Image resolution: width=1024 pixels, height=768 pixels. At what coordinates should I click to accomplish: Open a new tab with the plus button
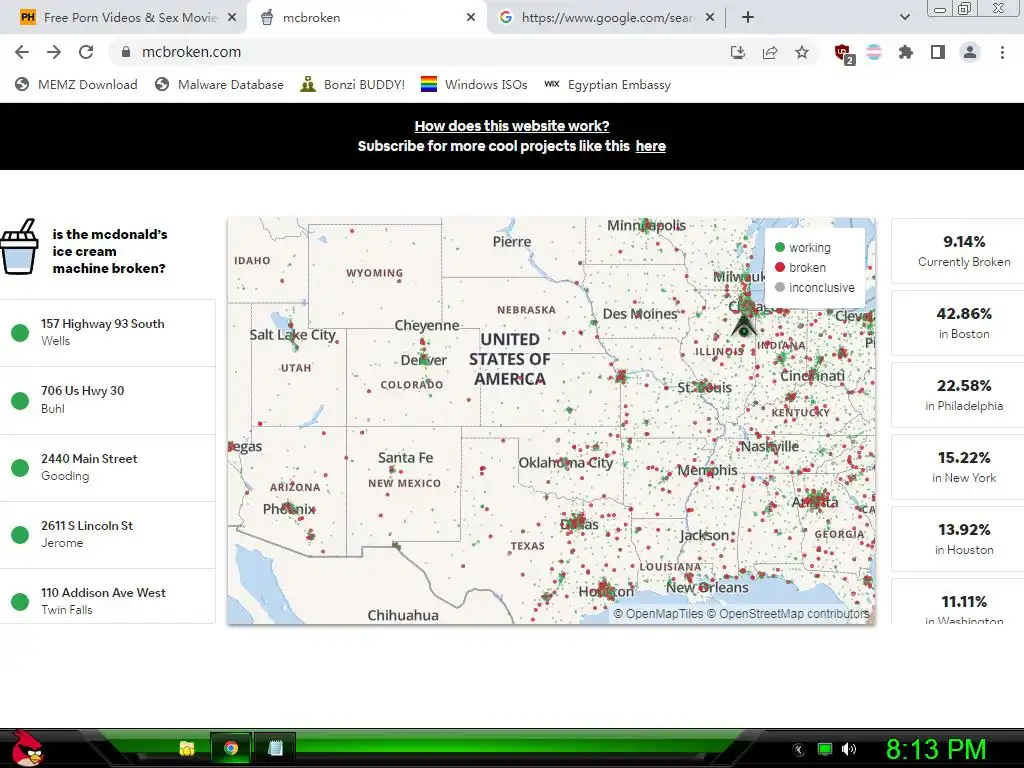(x=748, y=18)
